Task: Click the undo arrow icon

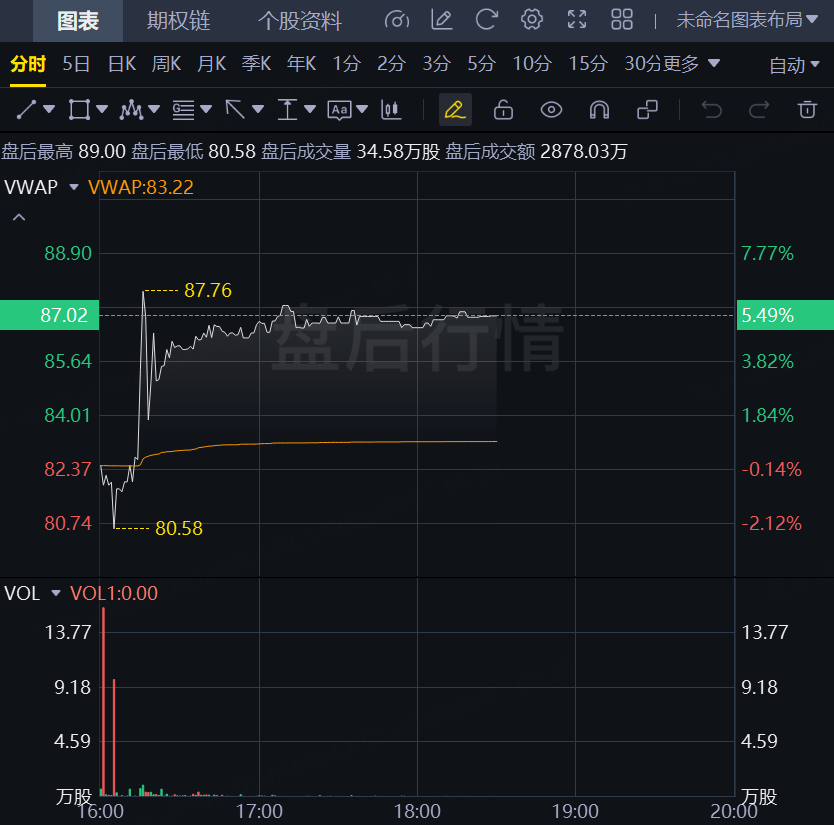Action: [711, 109]
